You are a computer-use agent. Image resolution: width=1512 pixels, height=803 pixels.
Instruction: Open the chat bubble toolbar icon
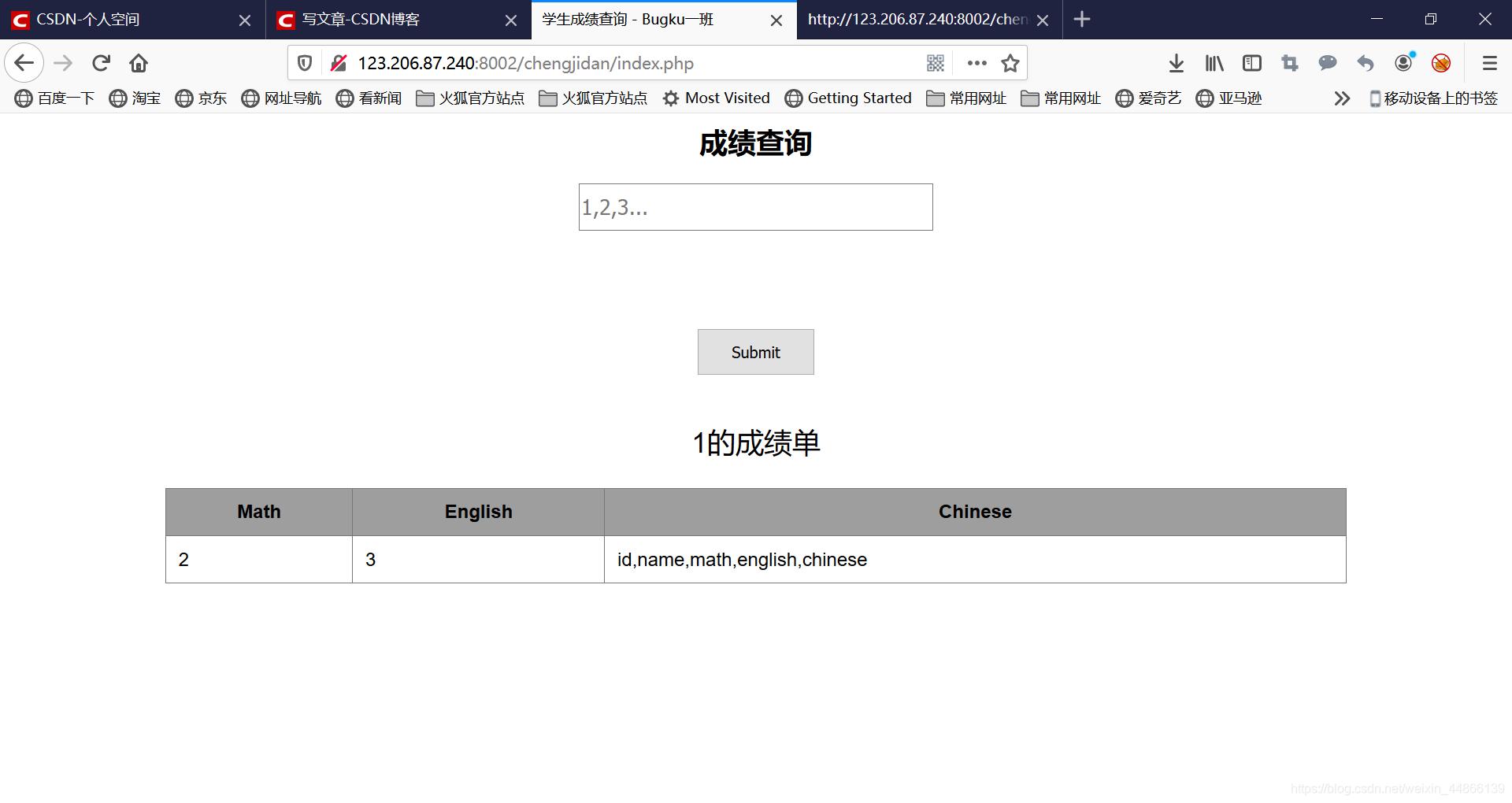coord(1328,63)
